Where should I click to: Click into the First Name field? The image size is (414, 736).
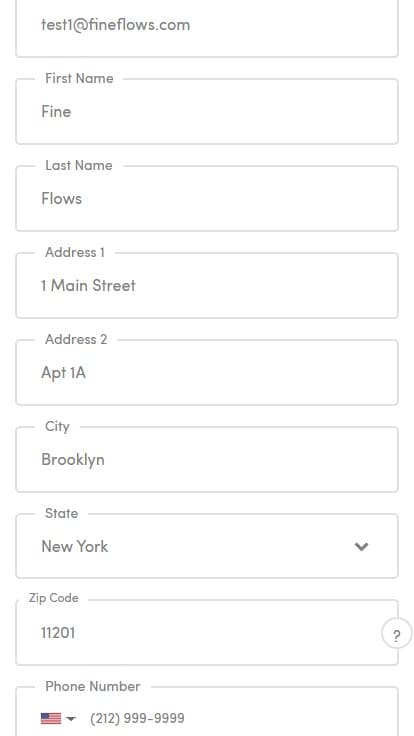207,112
